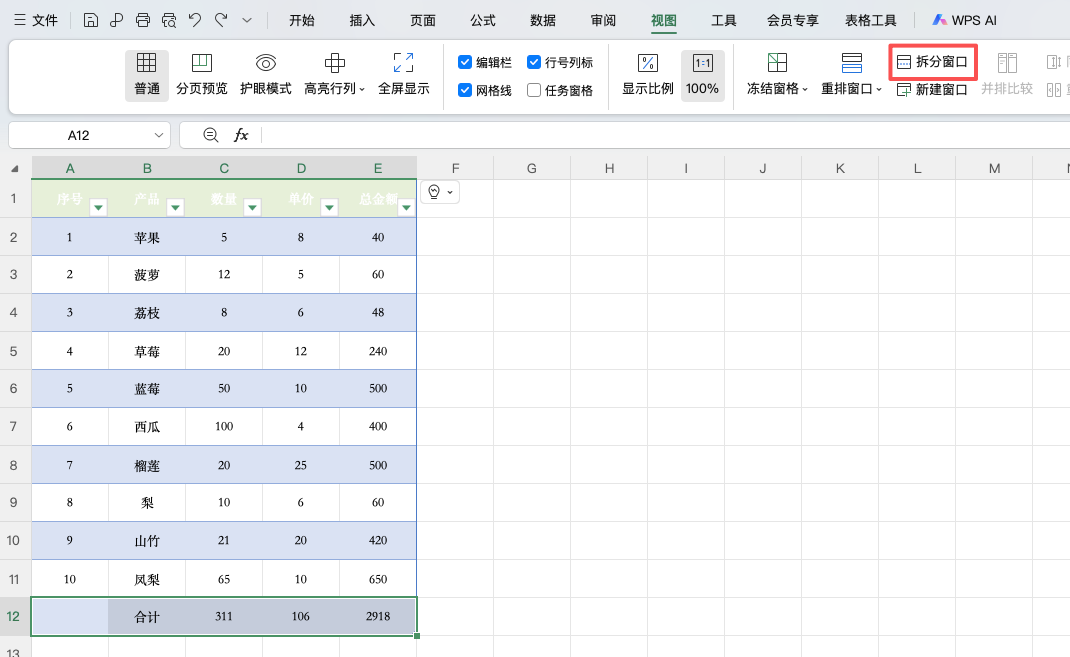Click the export PDF icon beside save
The image size is (1070, 657).
pyautogui.click(x=117, y=20)
